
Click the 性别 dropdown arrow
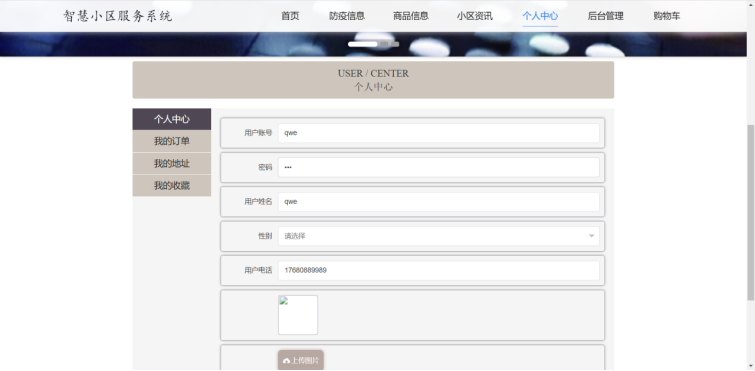(x=591, y=236)
